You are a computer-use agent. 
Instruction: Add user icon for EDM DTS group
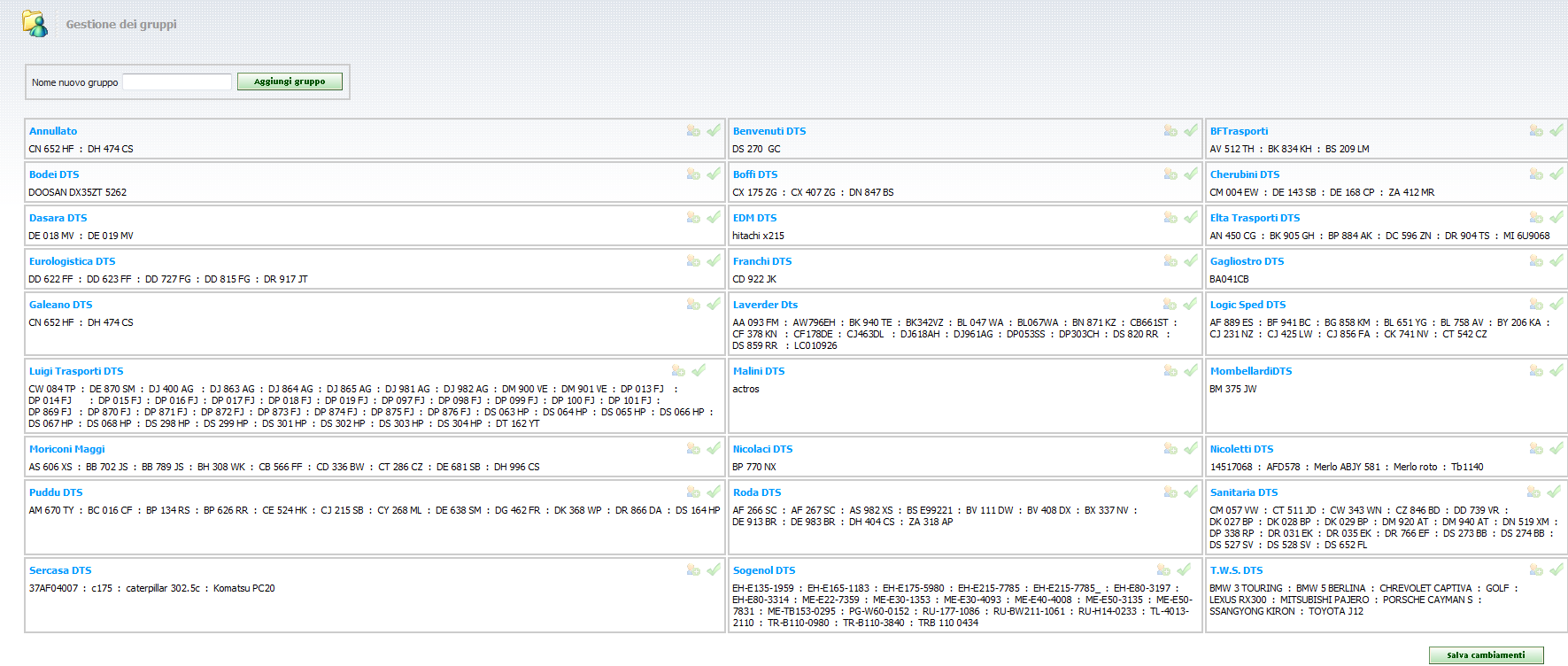[1170, 217]
